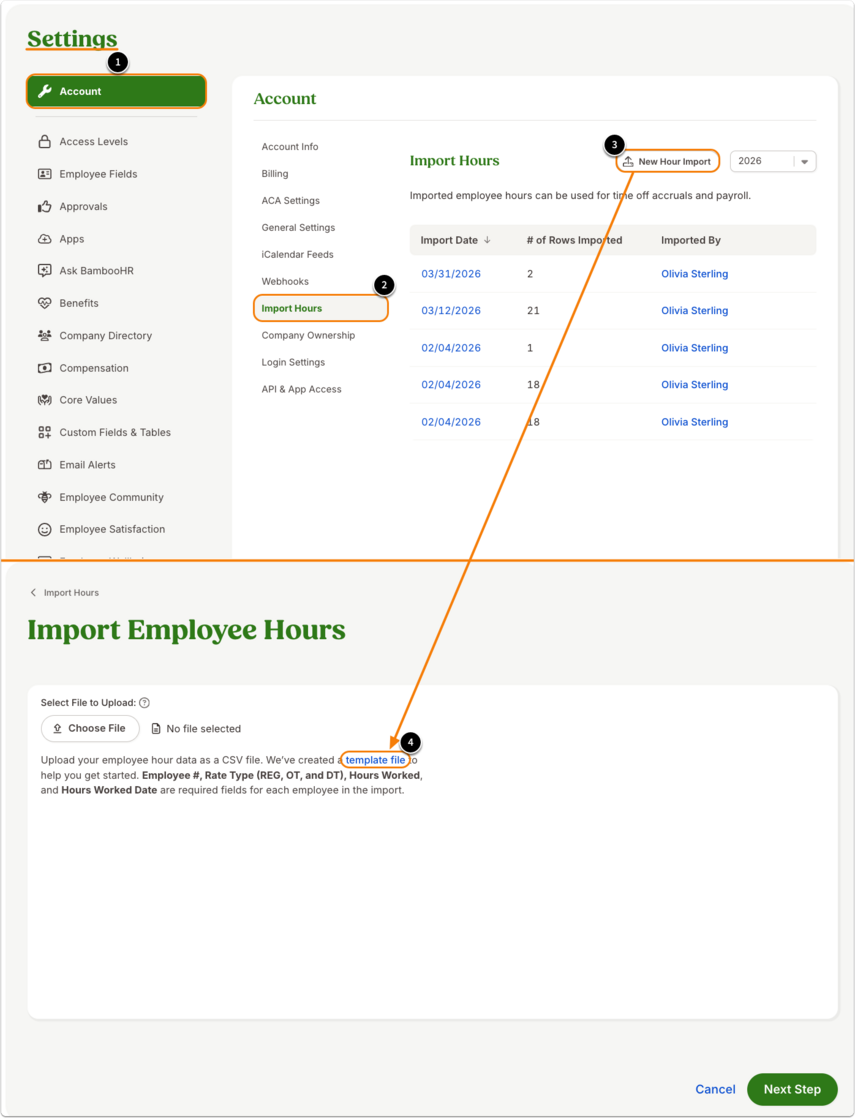Click Olivia Sterling in the 03/31/2026 row
Viewport: 855px width, 1118px height.
695,274
